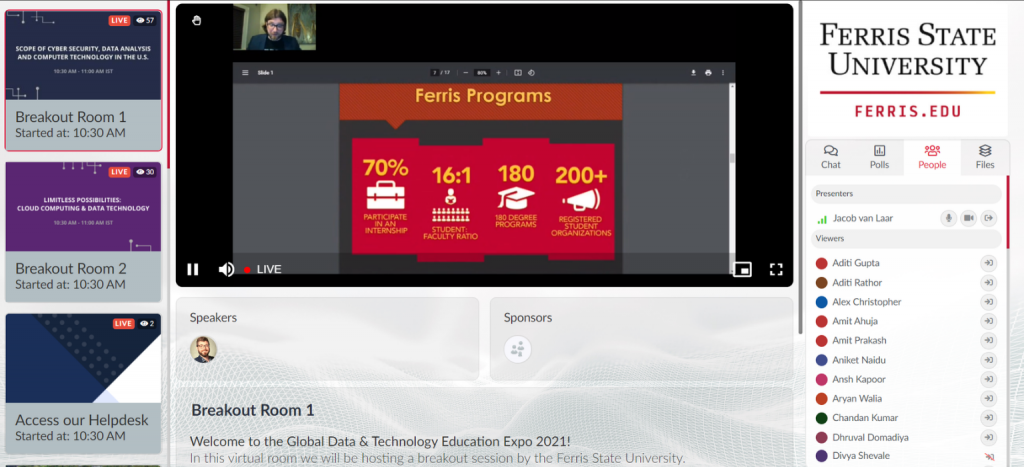
Task: Click the Viewers section header
Action: click(906, 238)
